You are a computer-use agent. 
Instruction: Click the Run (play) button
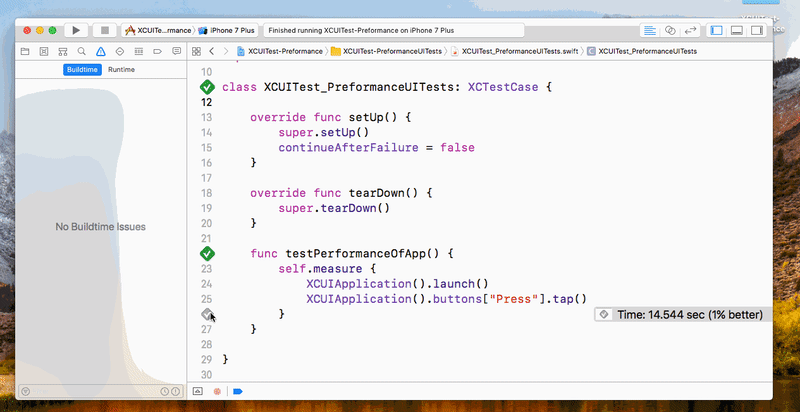76,31
